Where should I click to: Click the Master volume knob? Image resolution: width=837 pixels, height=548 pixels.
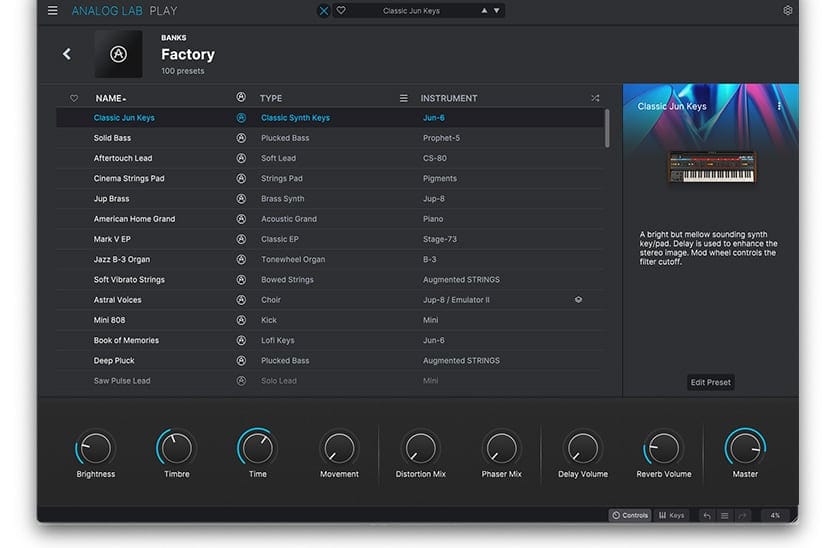[745, 448]
